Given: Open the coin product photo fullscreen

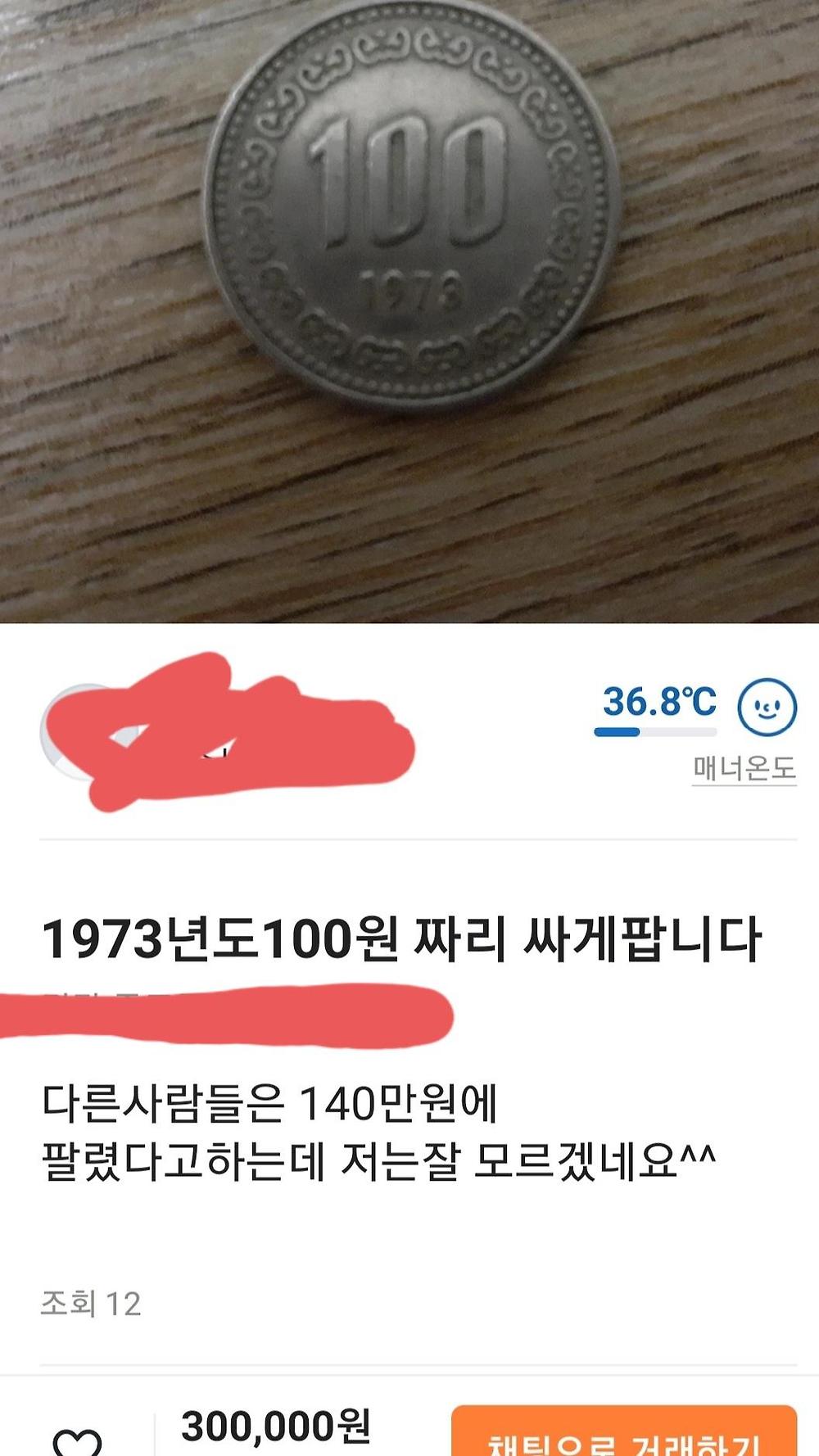Looking at the screenshot, I should point(409,311).
